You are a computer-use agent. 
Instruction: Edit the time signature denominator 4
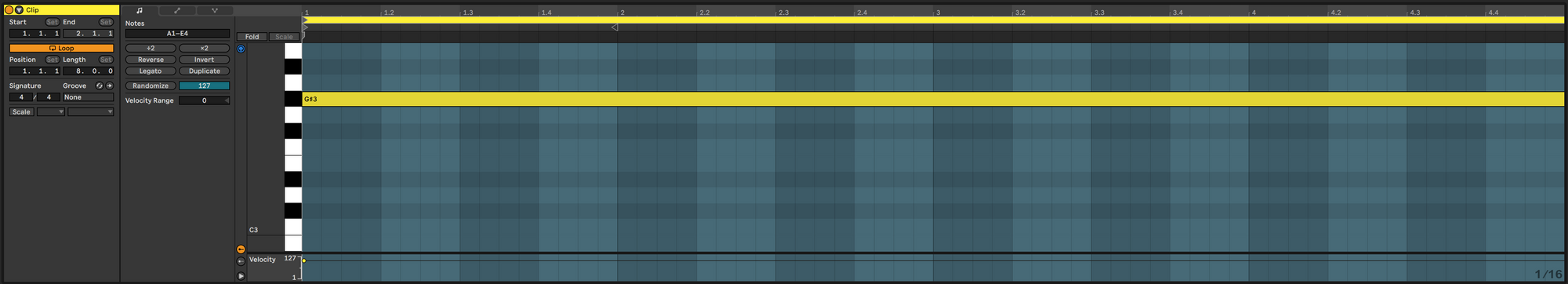49,97
